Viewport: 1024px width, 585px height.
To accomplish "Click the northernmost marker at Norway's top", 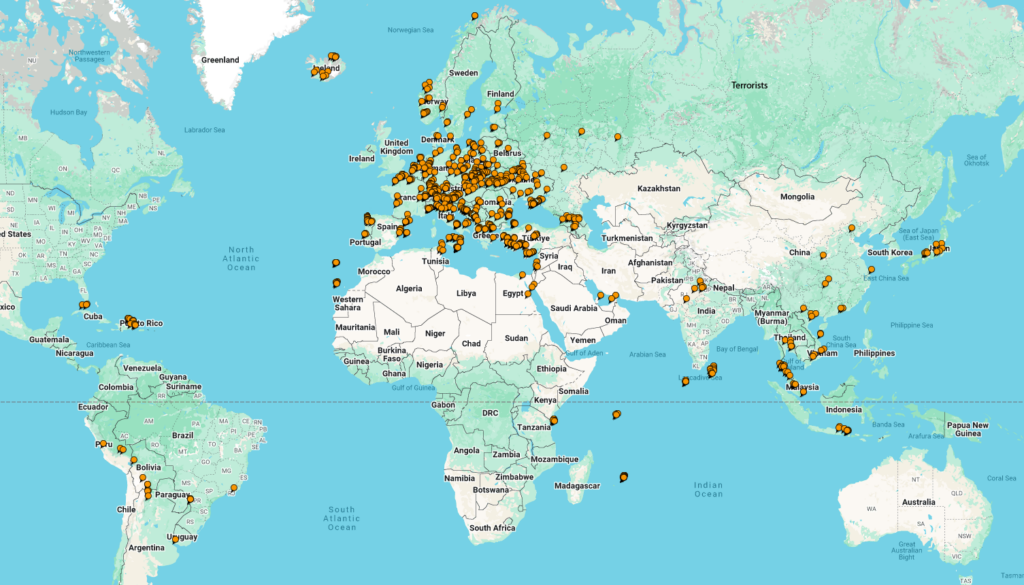I will coord(474,15).
